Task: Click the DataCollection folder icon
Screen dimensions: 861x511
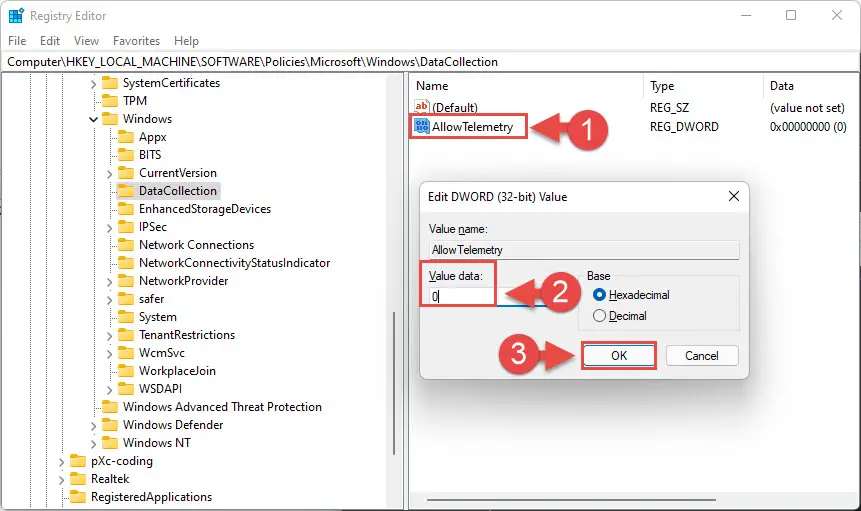Action: [x=126, y=191]
